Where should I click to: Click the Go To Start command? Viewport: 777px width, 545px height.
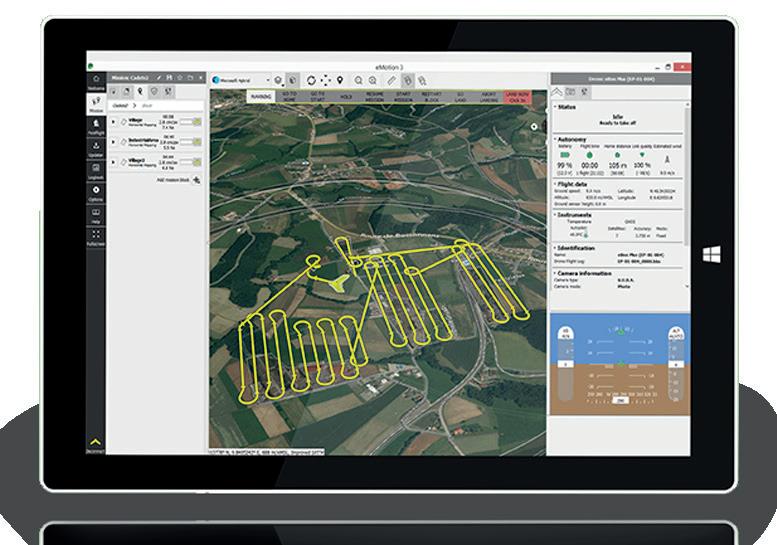click(317, 97)
